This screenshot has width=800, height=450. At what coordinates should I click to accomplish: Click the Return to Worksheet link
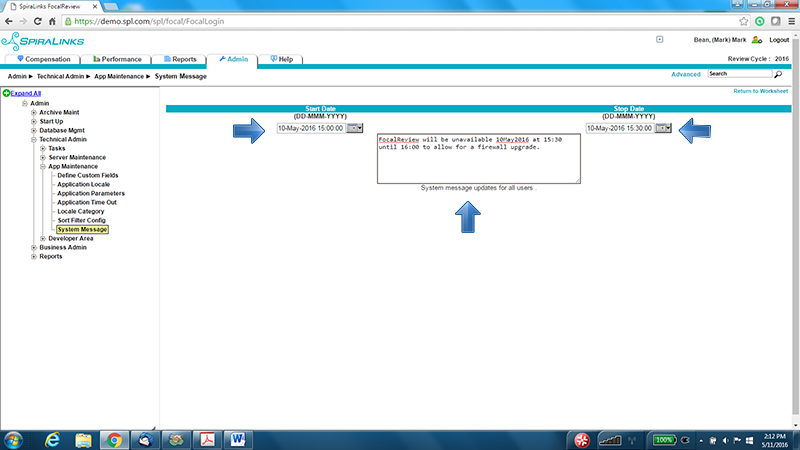(760, 91)
